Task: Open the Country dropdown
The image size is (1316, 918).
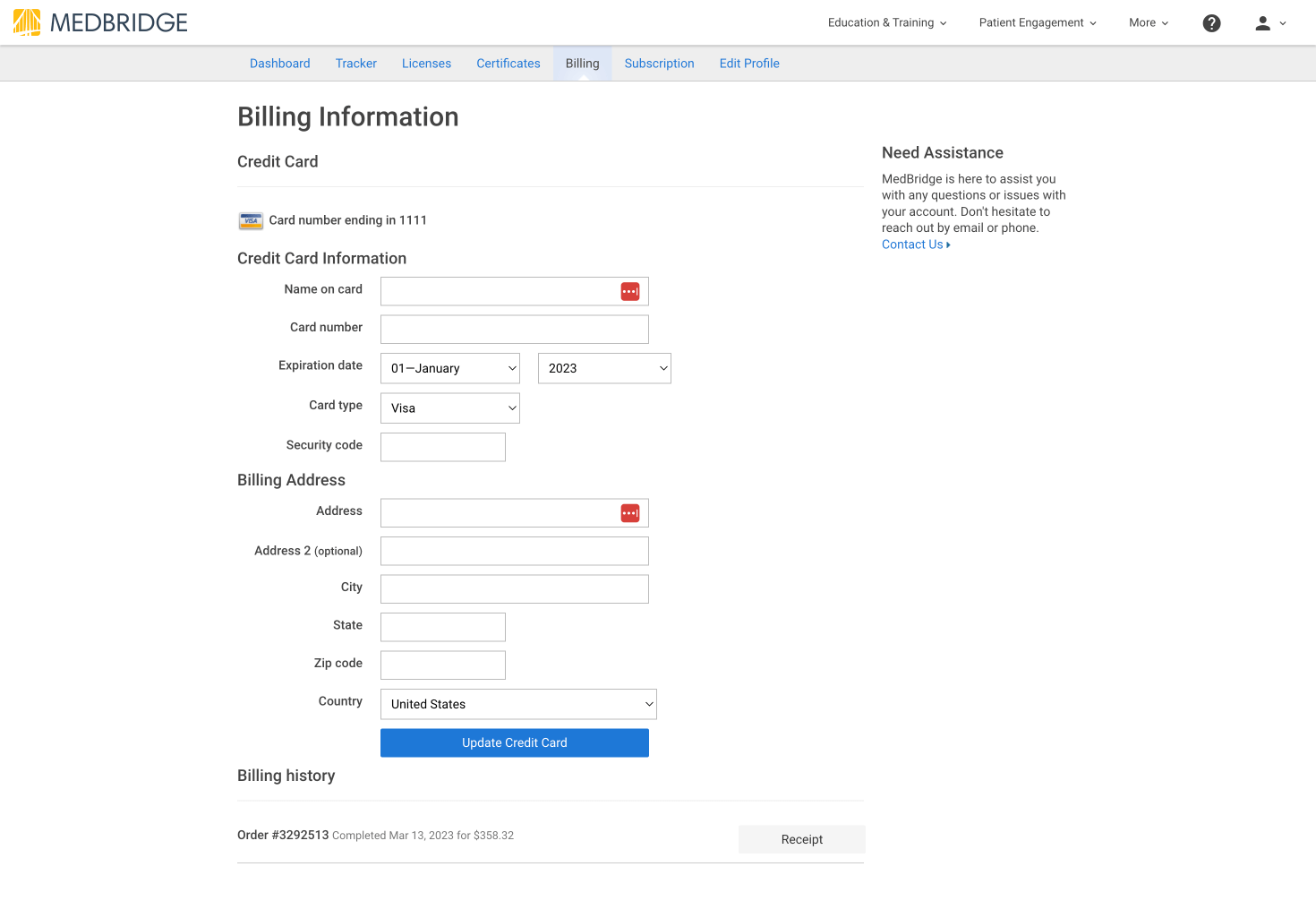Action: 517,704
